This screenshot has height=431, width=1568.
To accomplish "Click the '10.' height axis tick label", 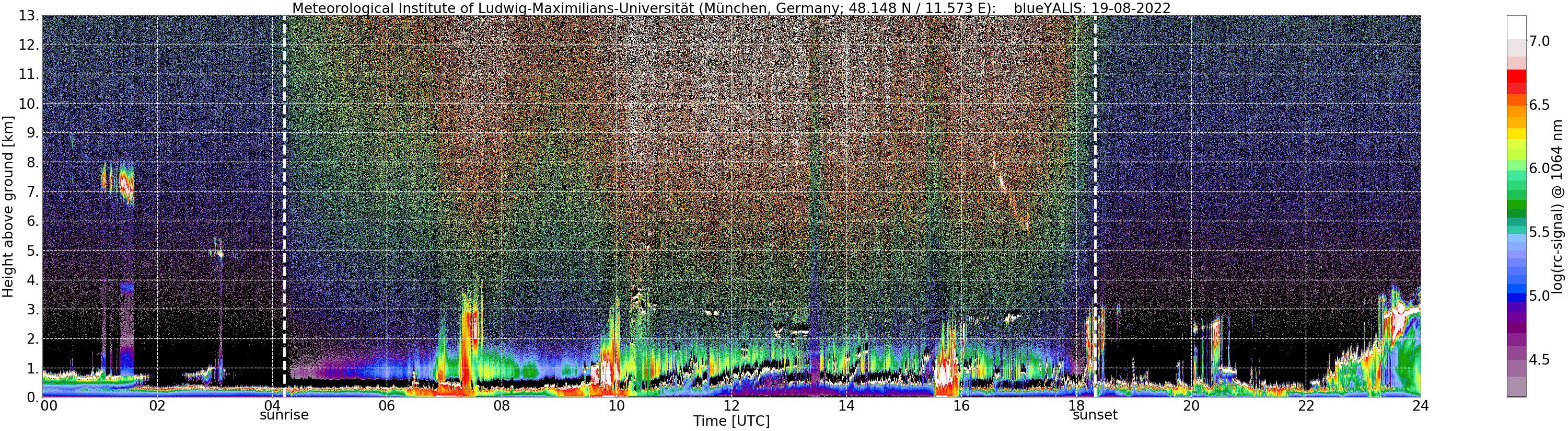I will click(29, 104).
